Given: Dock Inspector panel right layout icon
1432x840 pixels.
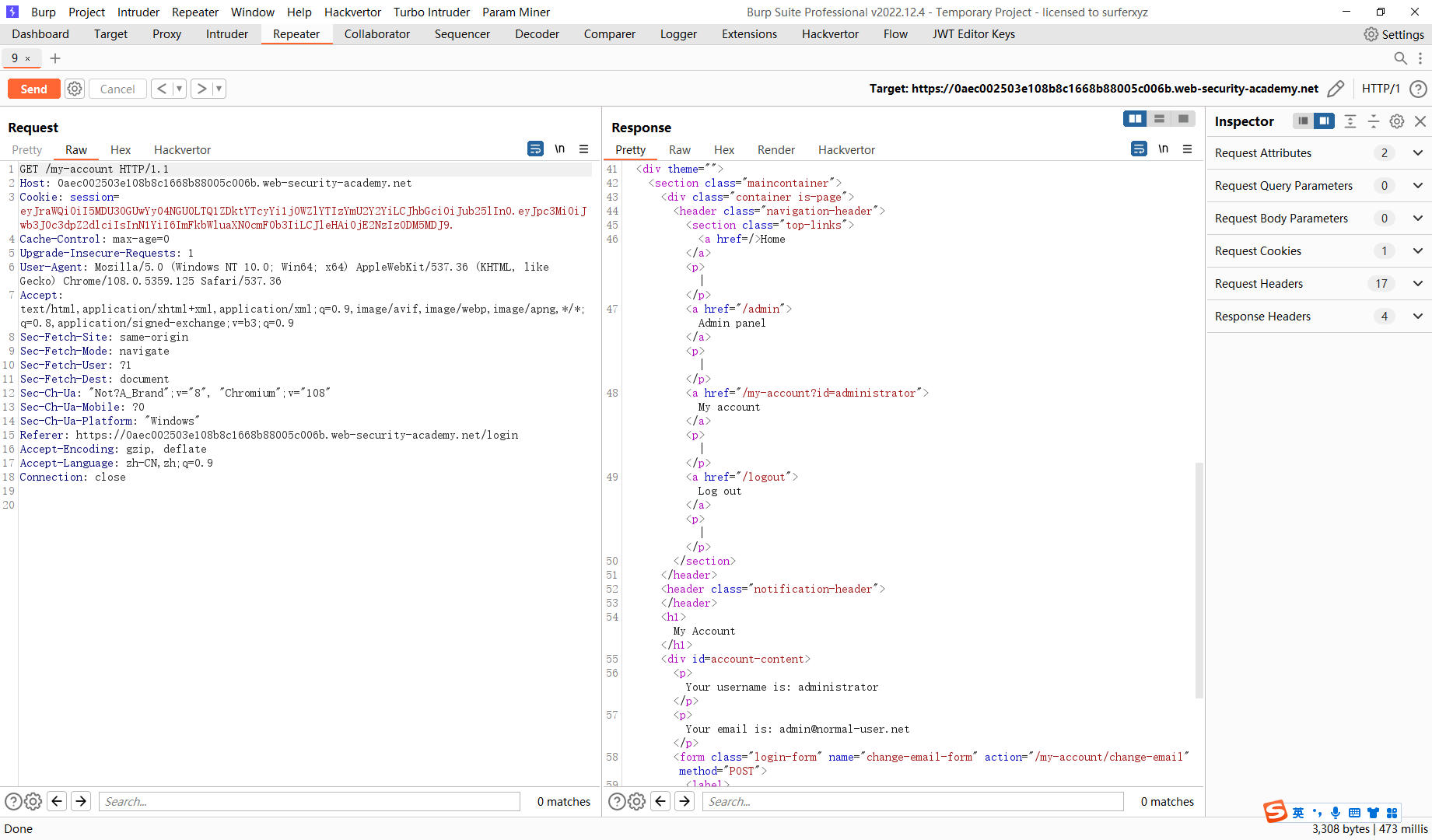Looking at the screenshot, I should [x=1324, y=121].
